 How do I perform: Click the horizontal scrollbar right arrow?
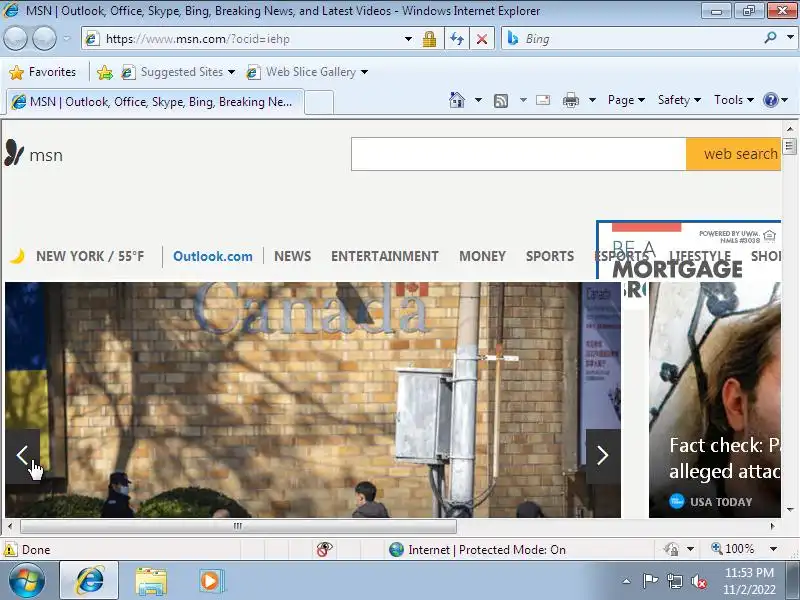[773, 526]
